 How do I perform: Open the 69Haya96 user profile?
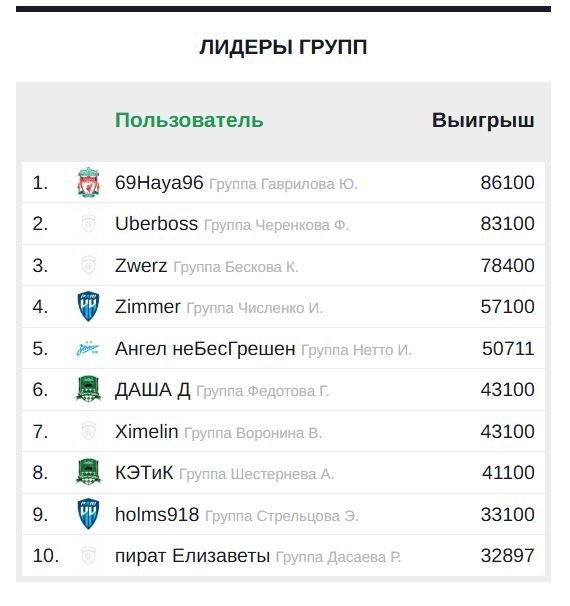point(159,182)
